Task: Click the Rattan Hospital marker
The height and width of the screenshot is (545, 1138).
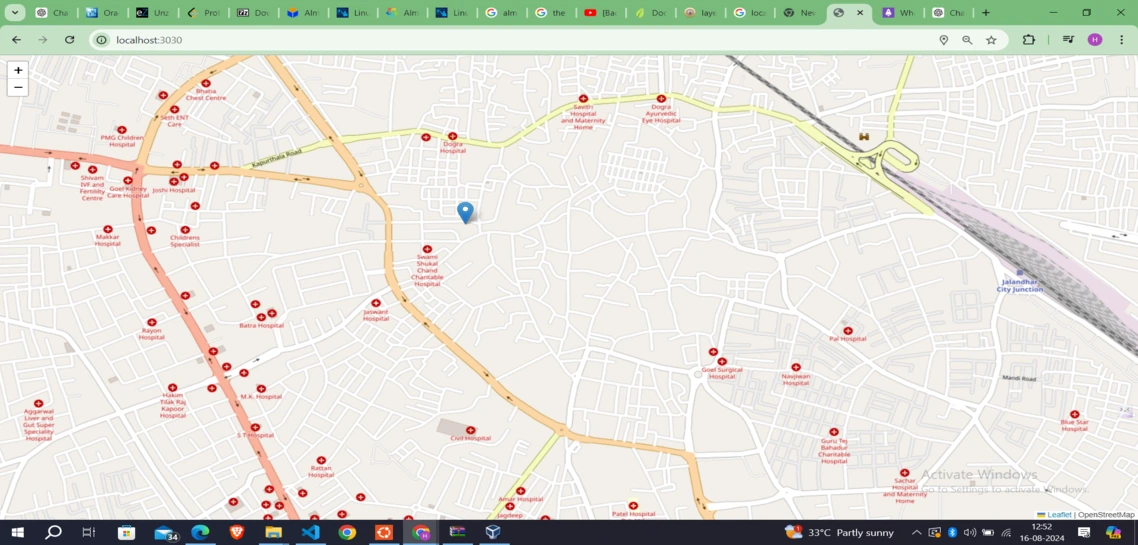Action: coord(321,460)
